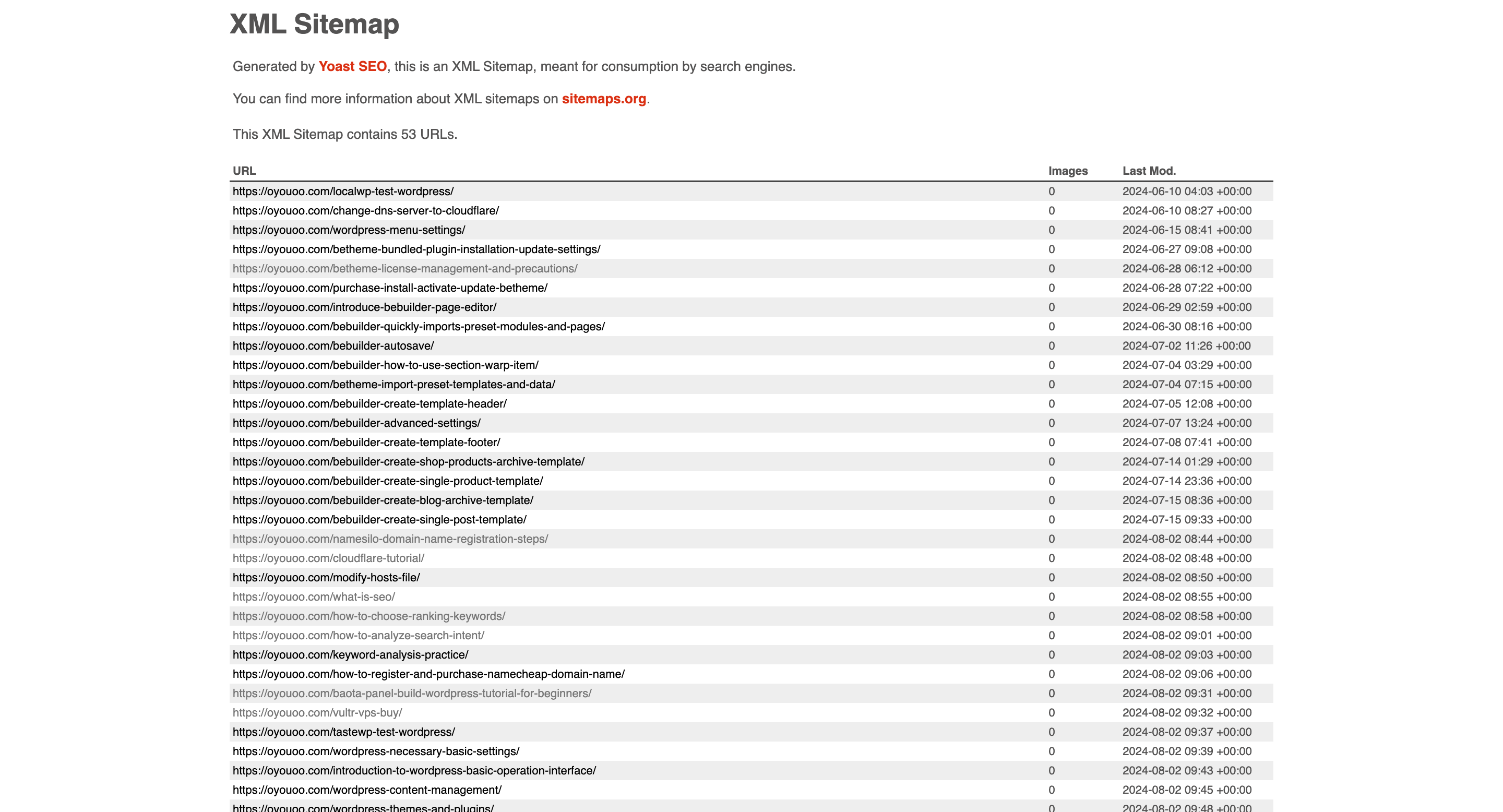Open bebuilder-create-template-footer link
Image resolution: width=1503 pixels, height=812 pixels.
point(366,442)
